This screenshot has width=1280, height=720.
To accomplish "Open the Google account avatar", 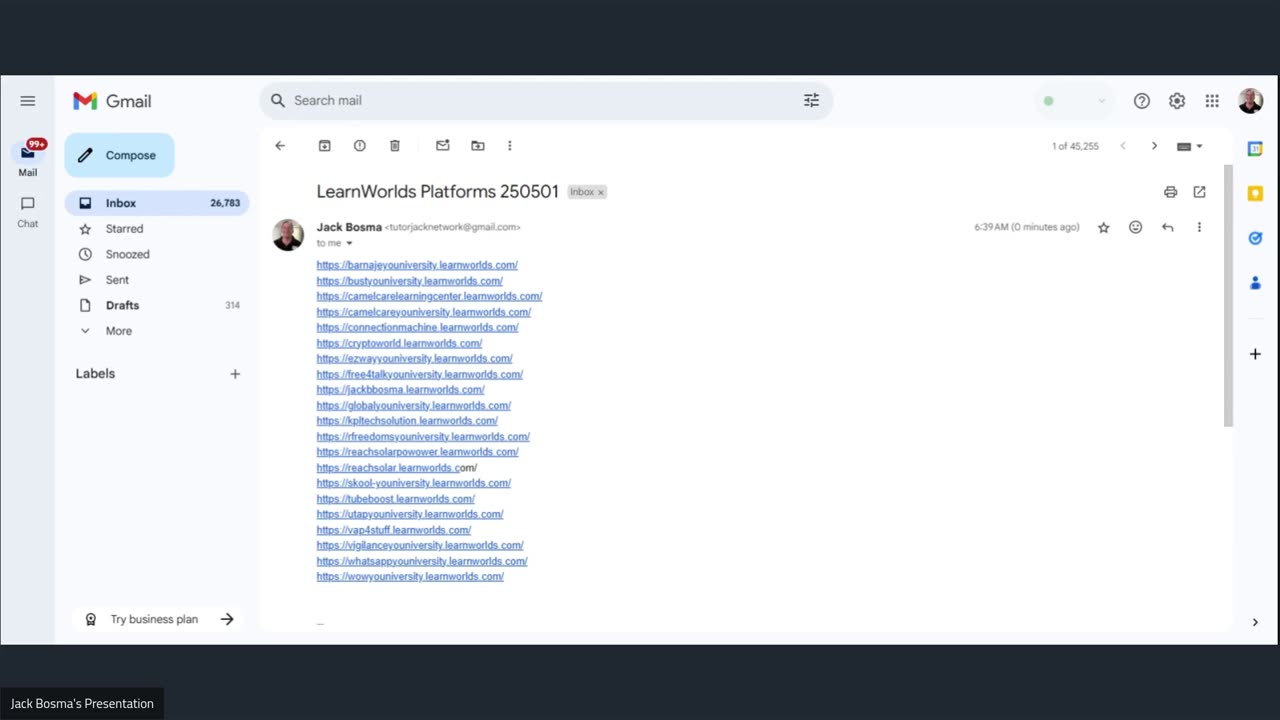I will click(x=1250, y=101).
